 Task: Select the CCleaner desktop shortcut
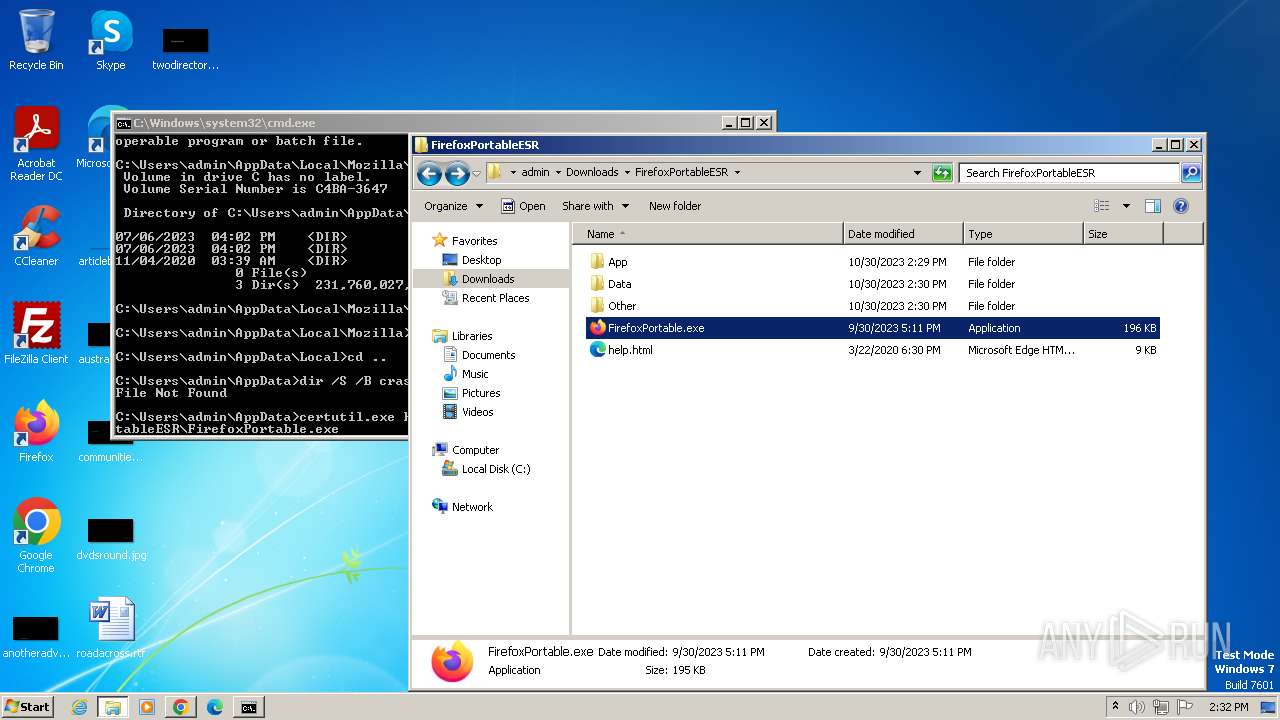36,236
